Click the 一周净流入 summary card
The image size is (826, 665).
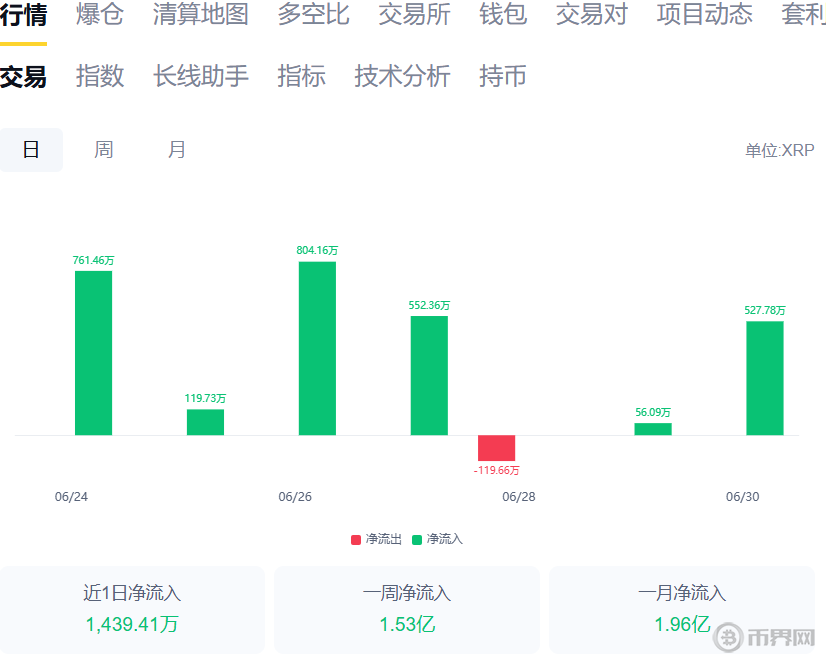(x=406, y=610)
